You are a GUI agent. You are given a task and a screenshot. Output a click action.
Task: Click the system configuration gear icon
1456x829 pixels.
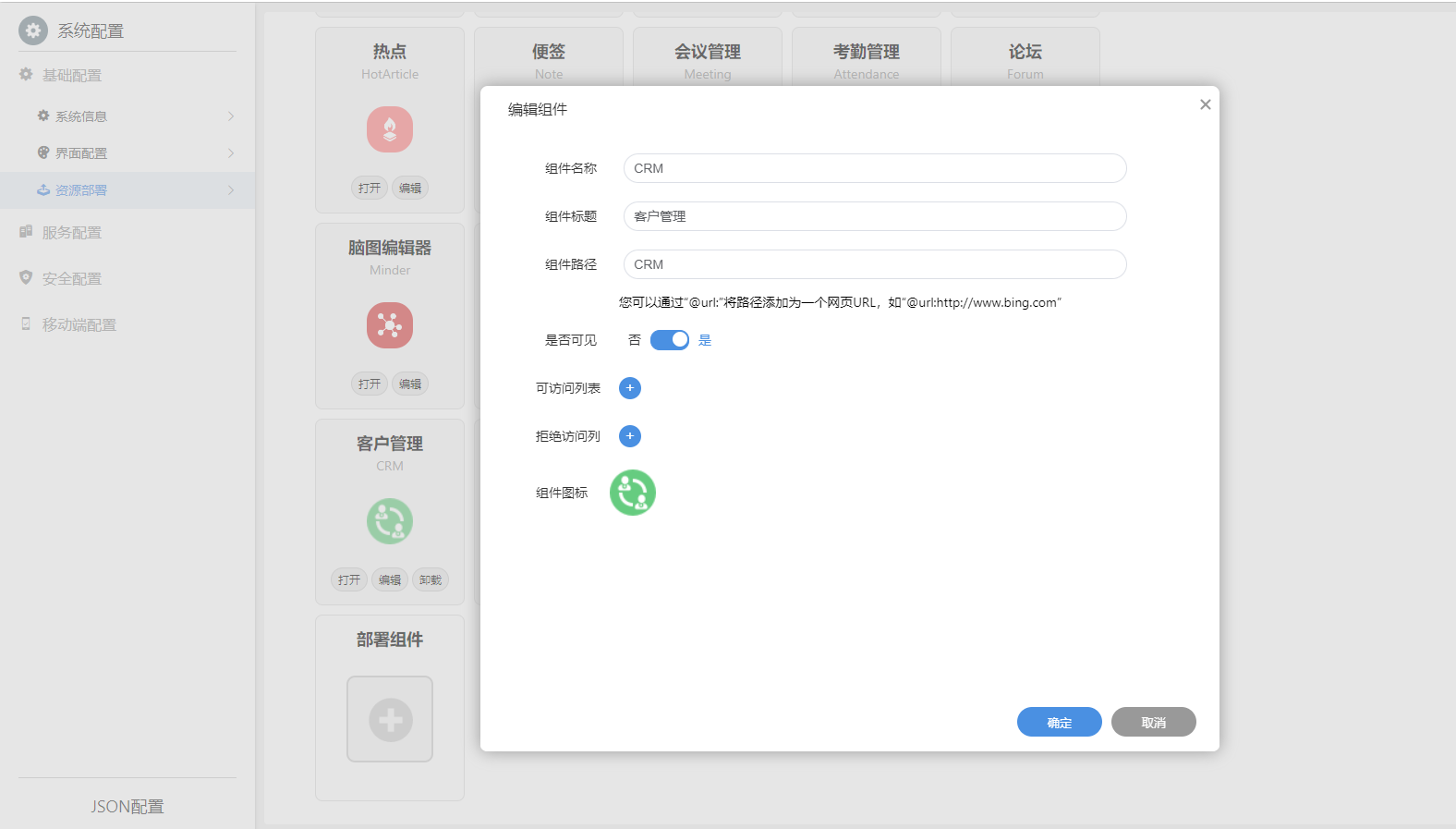pyautogui.click(x=33, y=30)
